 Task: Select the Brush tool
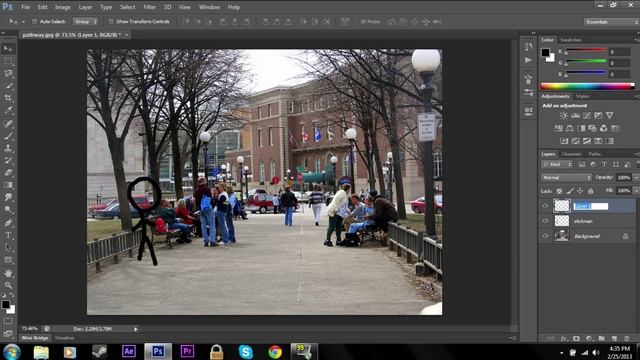click(x=9, y=136)
